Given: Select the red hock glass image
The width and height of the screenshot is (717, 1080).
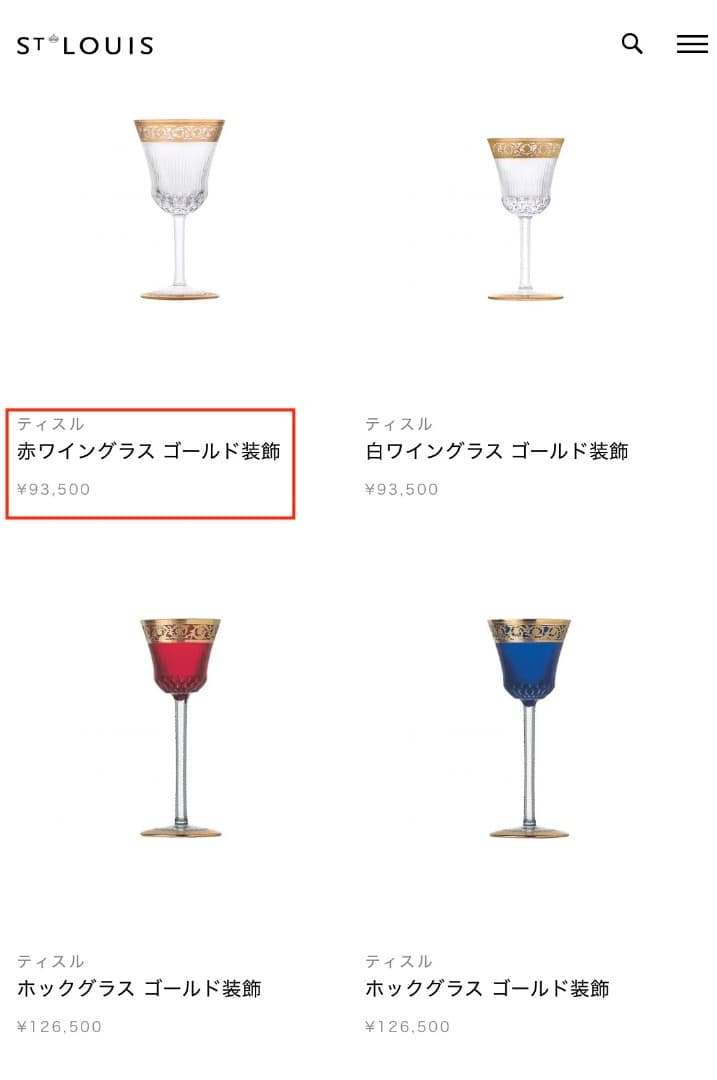Looking at the screenshot, I should 180,727.
